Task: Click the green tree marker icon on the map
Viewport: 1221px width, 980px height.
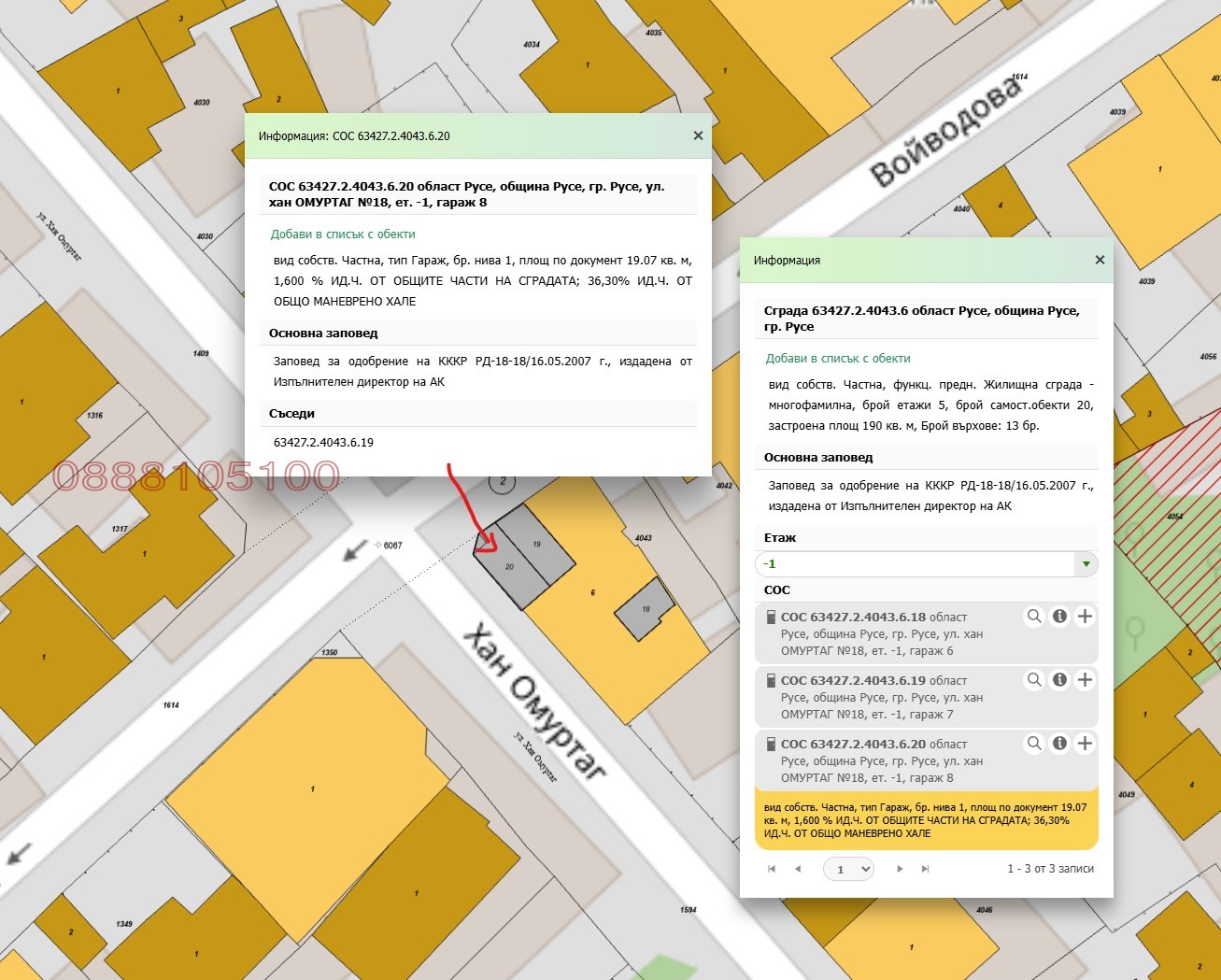Action: coord(1135,631)
